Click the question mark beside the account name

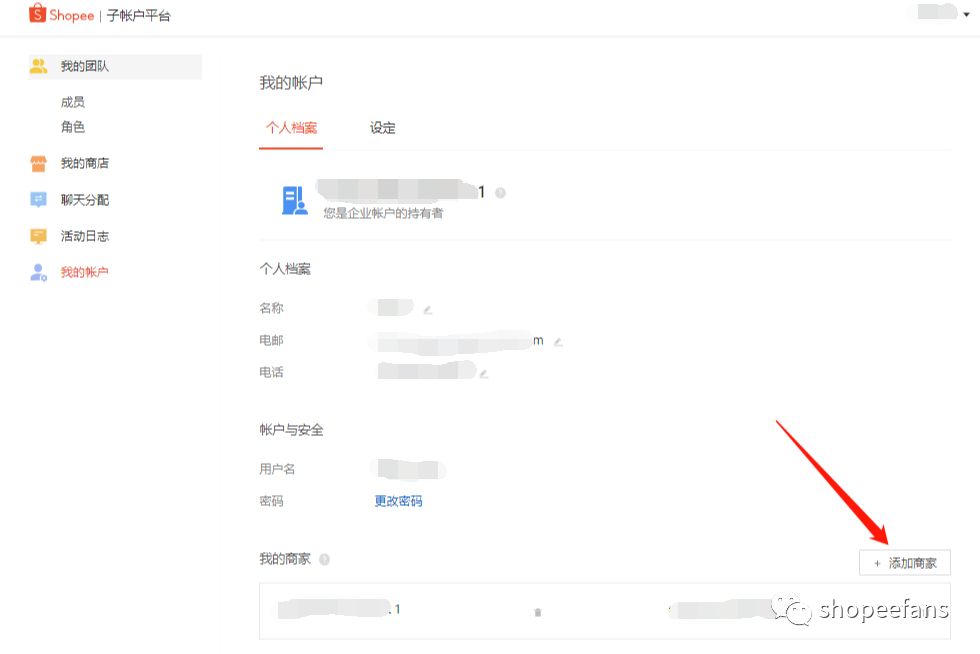pyautogui.click(x=501, y=191)
